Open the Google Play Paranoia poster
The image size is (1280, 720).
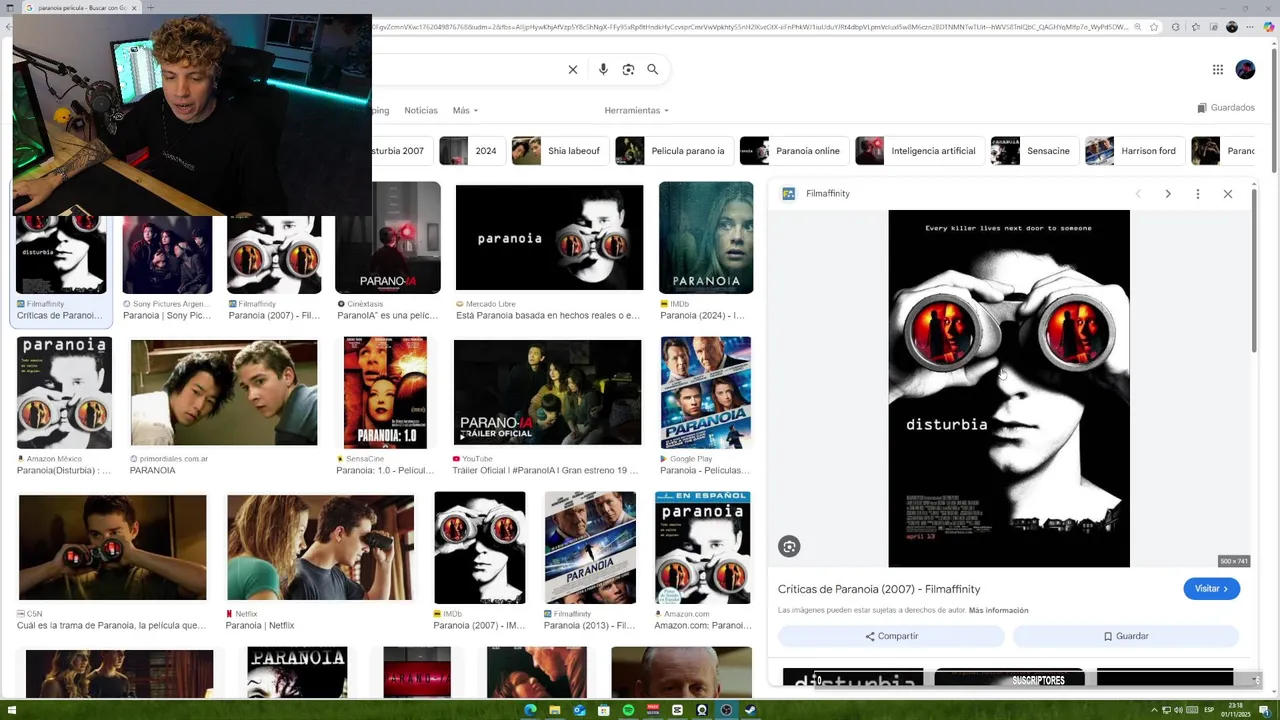point(706,392)
